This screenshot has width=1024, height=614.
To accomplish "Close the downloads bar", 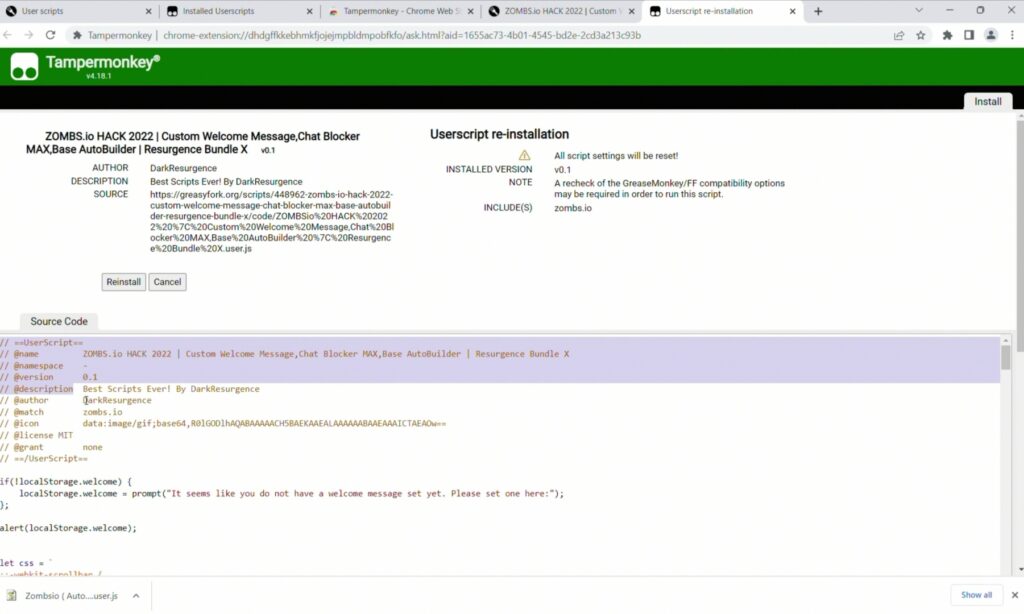I will 1014,595.
